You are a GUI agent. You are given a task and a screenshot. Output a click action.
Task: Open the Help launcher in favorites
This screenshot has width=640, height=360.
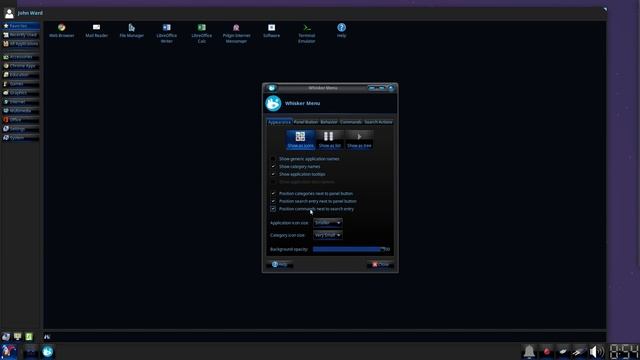[x=342, y=31]
